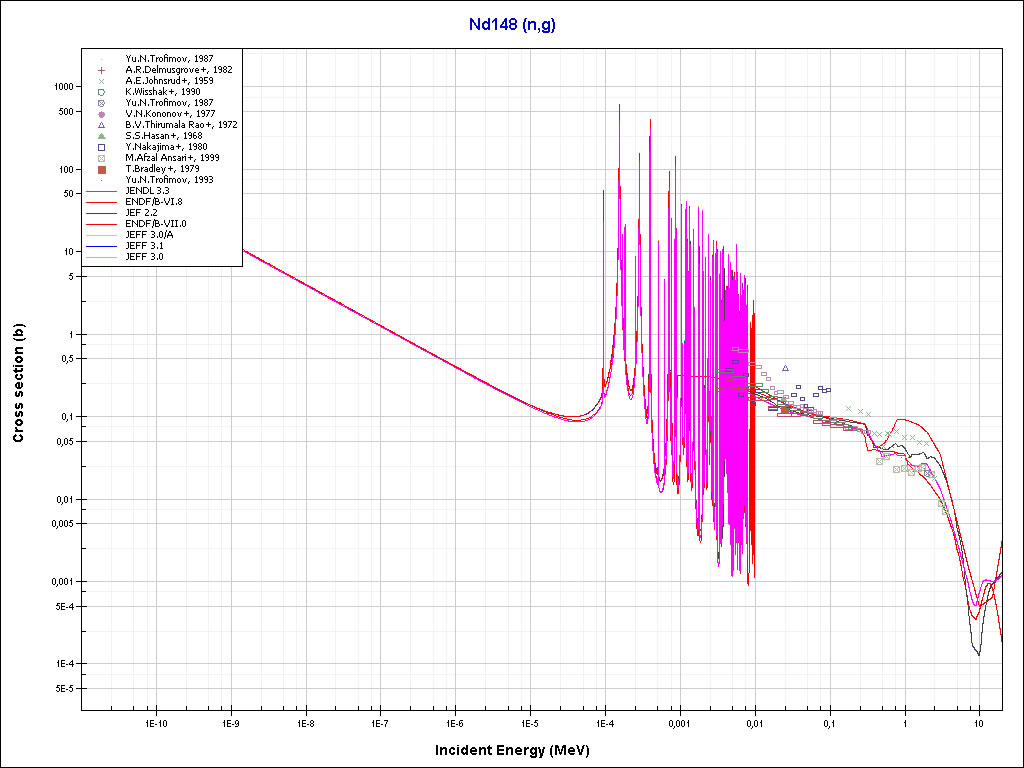1024x768 pixels.
Task: Click the Yu.N.Trofimov, 1993 legend entry
Action: tap(169, 180)
